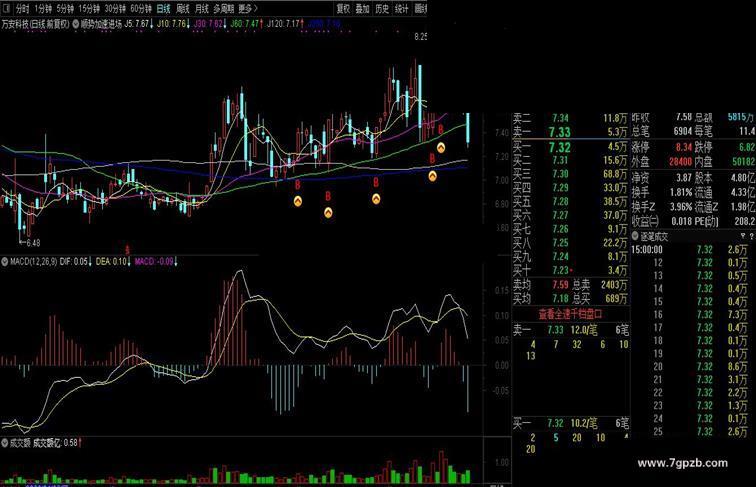Select the 周线 weekly chart tab
This screenshot has width=756, height=487.
coord(183,9)
